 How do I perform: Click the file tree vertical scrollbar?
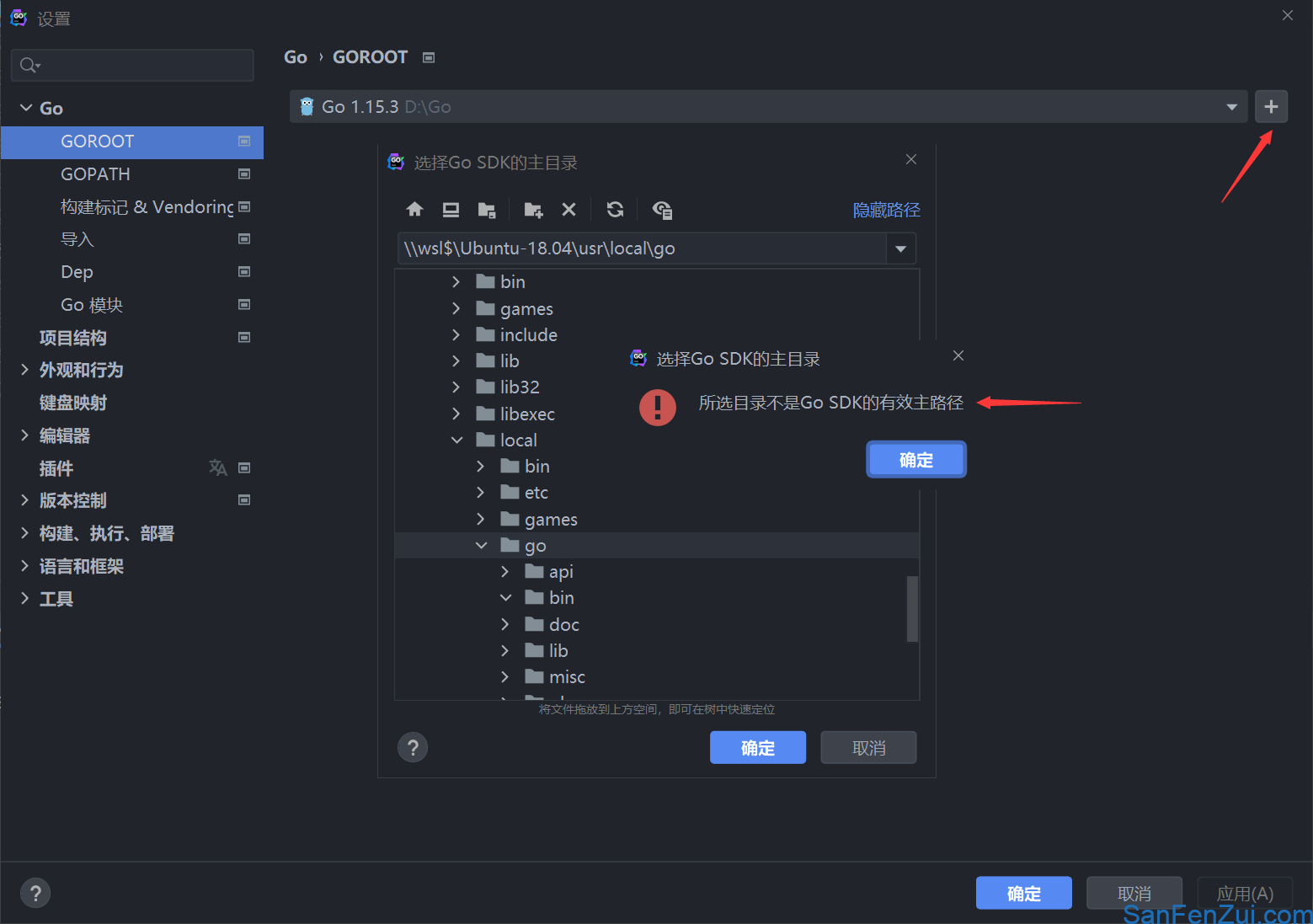tap(912, 608)
